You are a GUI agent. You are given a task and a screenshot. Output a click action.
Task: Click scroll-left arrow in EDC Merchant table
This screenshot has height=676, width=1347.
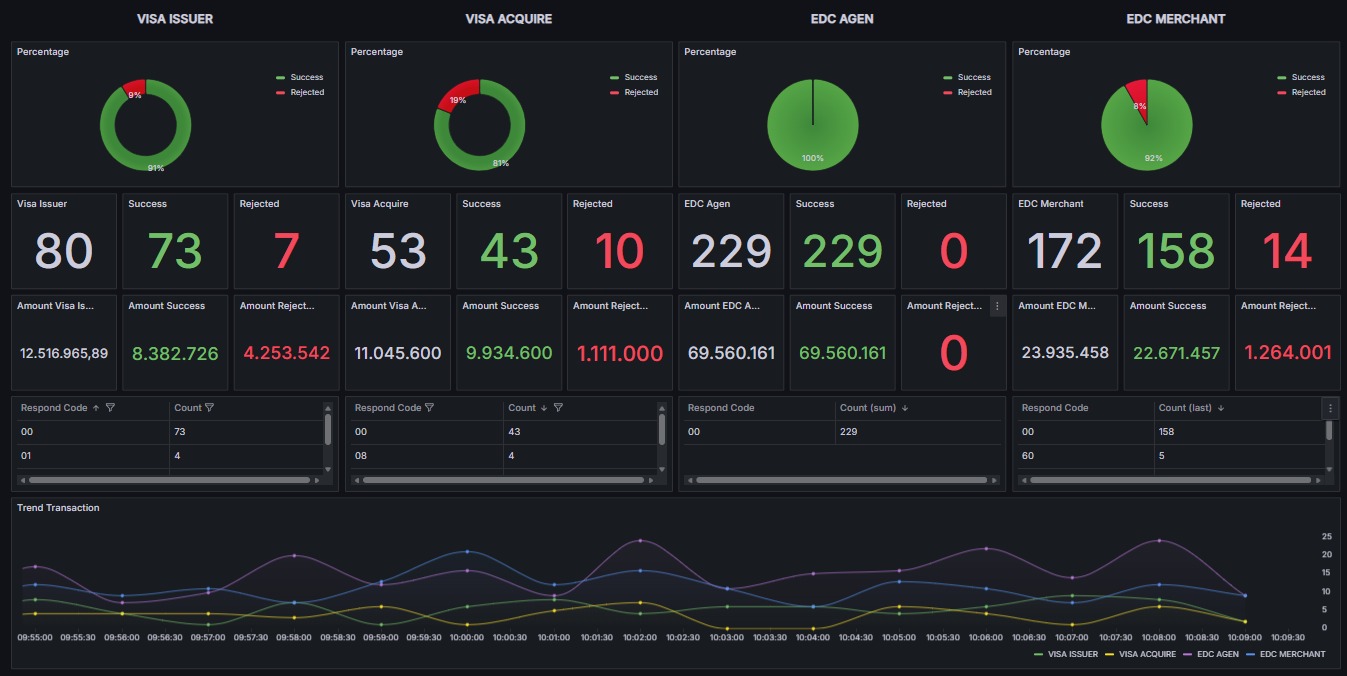pyautogui.click(x=1024, y=480)
